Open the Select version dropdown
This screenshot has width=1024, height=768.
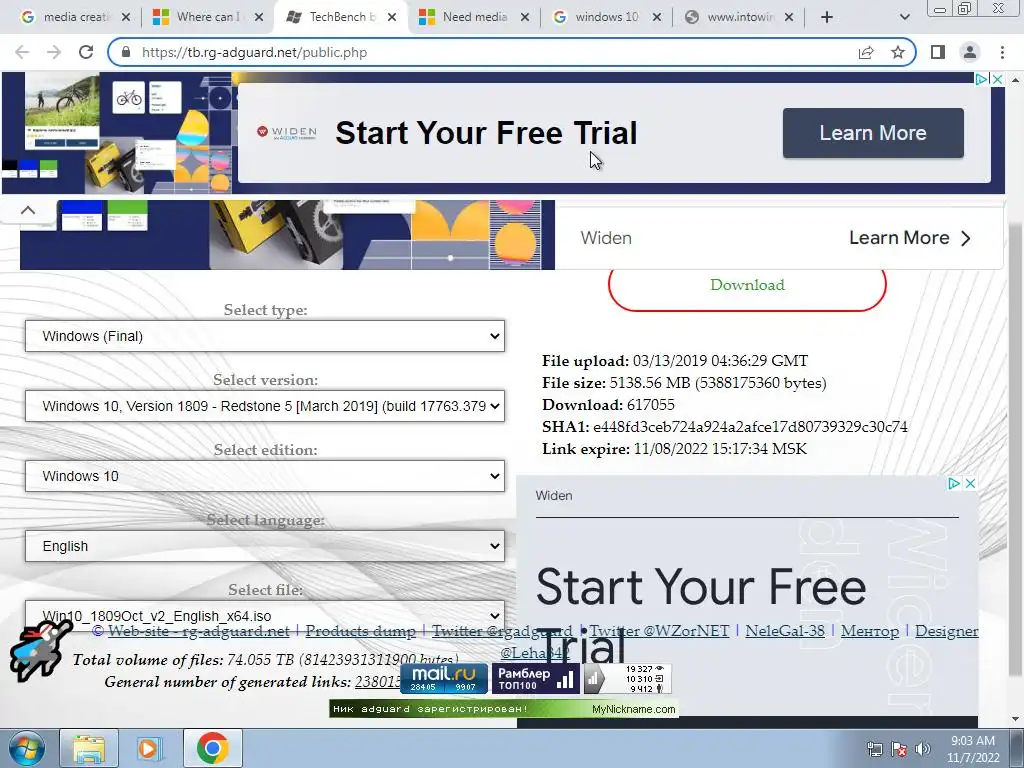(265, 406)
